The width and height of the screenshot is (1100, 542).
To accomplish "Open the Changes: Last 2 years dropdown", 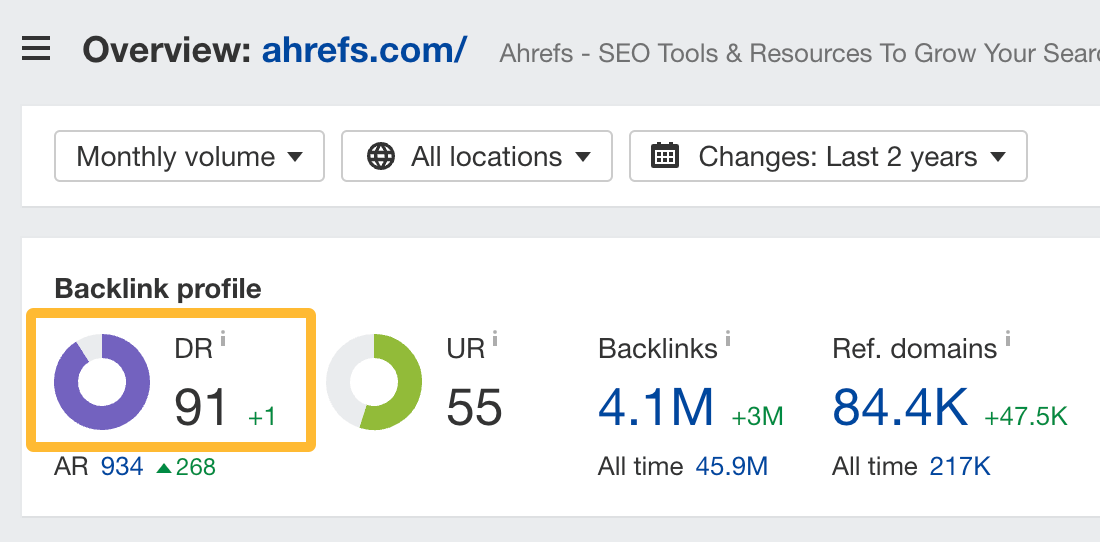I will coord(829,156).
